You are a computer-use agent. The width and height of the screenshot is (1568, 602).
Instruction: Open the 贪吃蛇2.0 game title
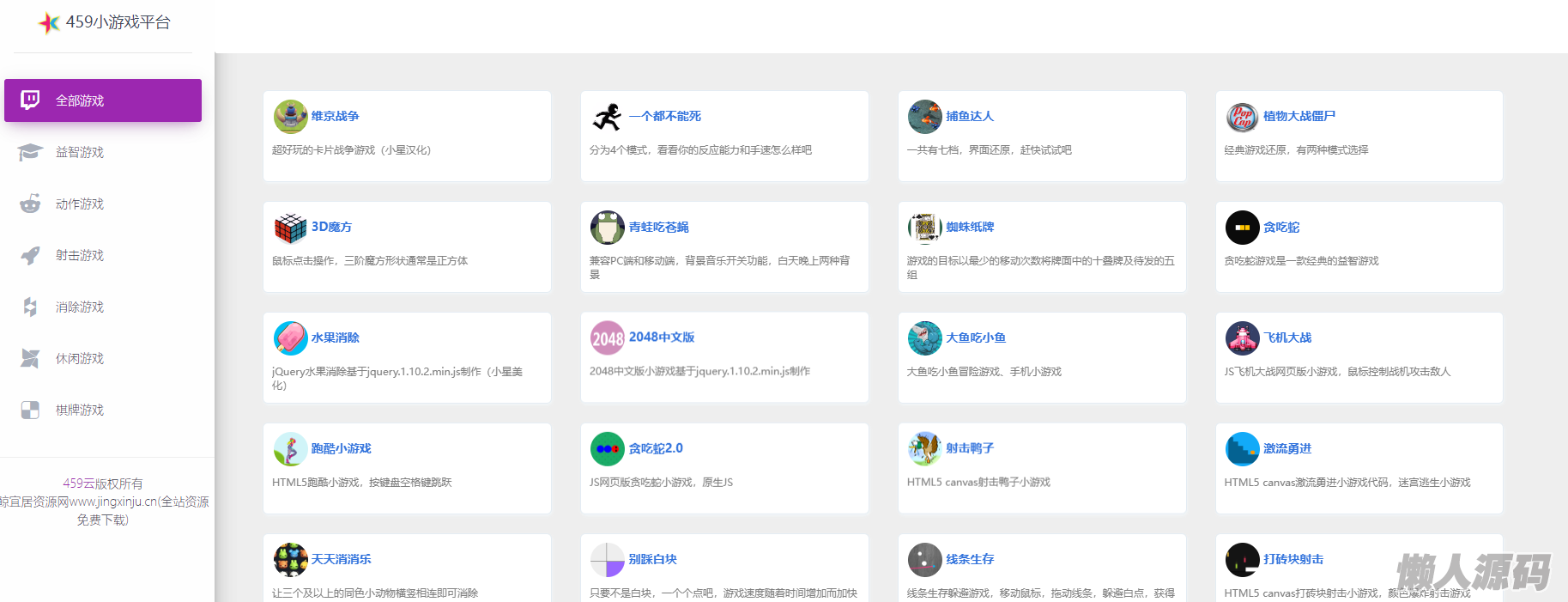click(x=656, y=448)
